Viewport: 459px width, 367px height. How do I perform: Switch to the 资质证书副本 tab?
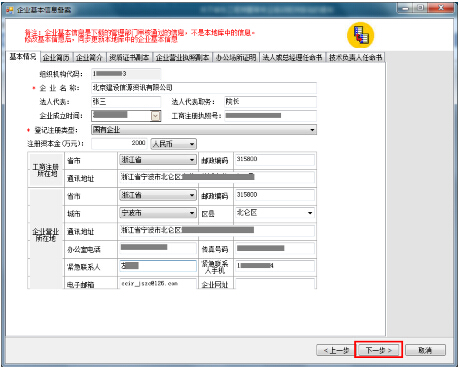(x=129, y=57)
